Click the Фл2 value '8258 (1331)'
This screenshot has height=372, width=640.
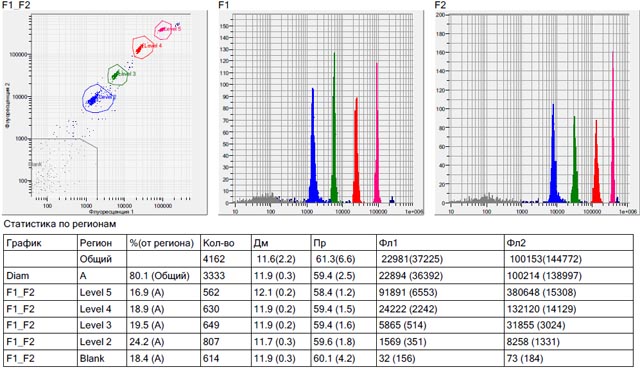point(533,342)
